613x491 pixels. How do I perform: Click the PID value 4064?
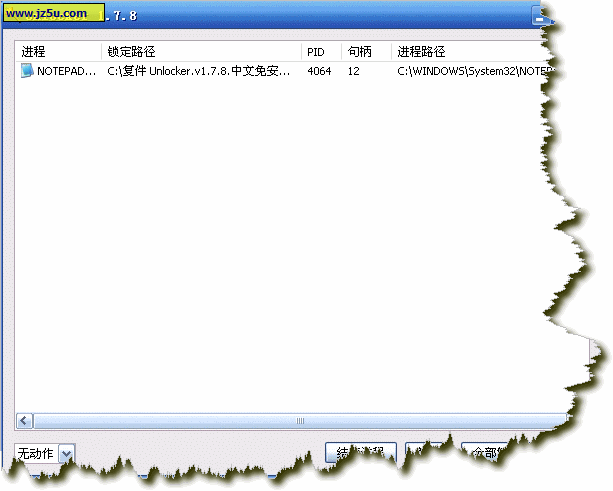[319, 71]
